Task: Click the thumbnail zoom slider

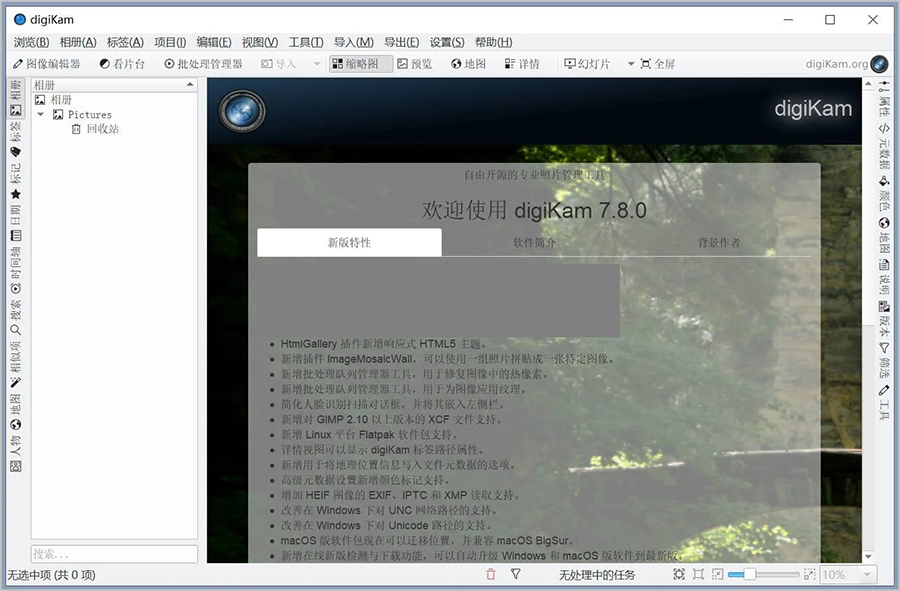Action: [764, 575]
